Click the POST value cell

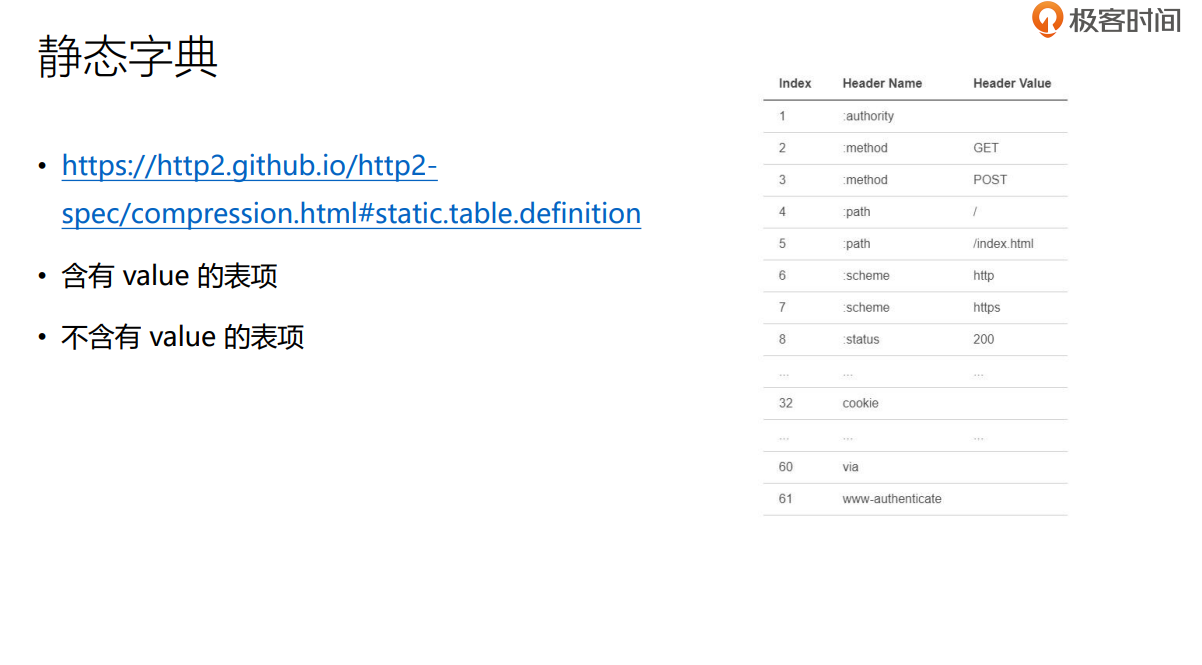(x=990, y=180)
